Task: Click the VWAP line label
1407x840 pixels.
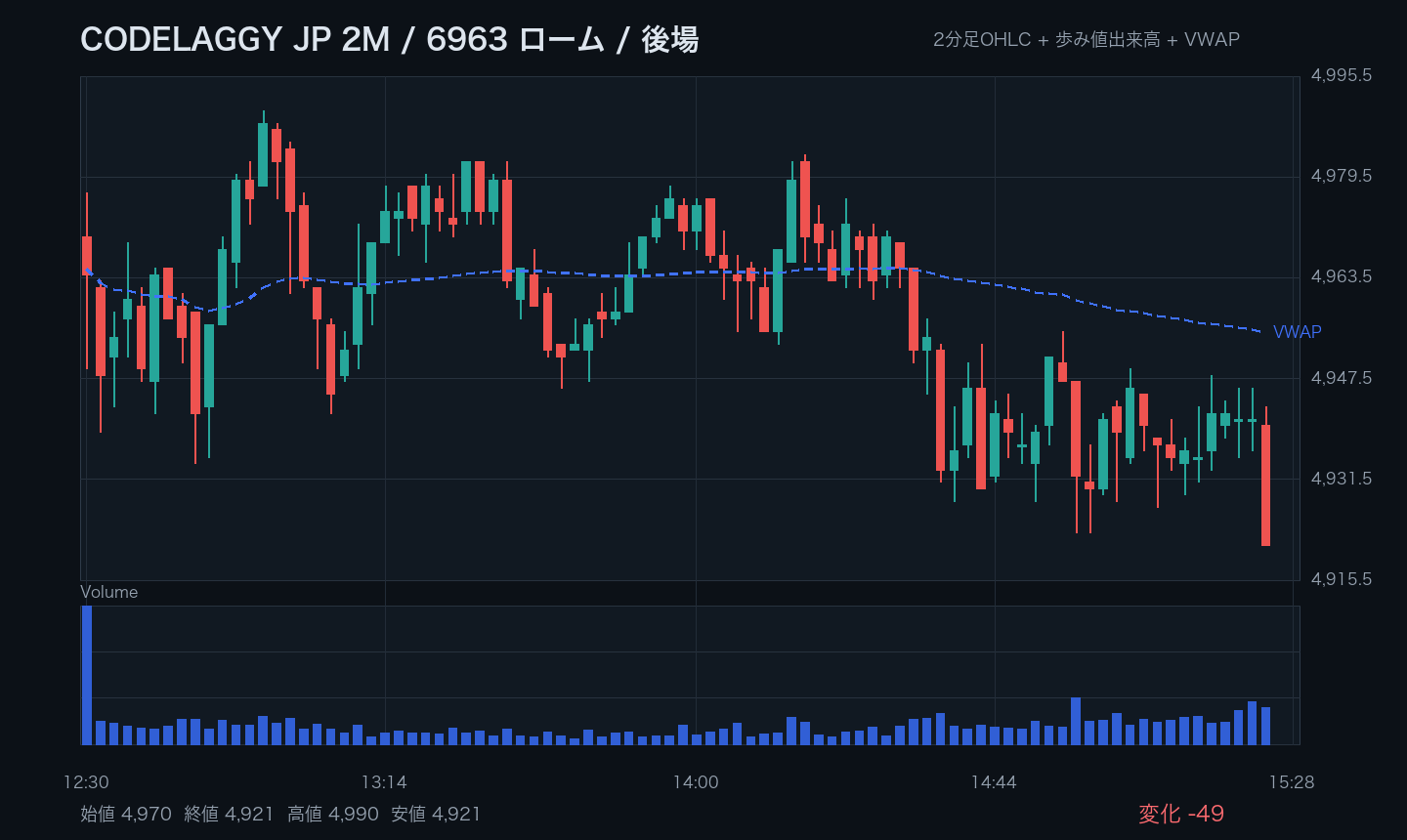Action: click(1297, 332)
